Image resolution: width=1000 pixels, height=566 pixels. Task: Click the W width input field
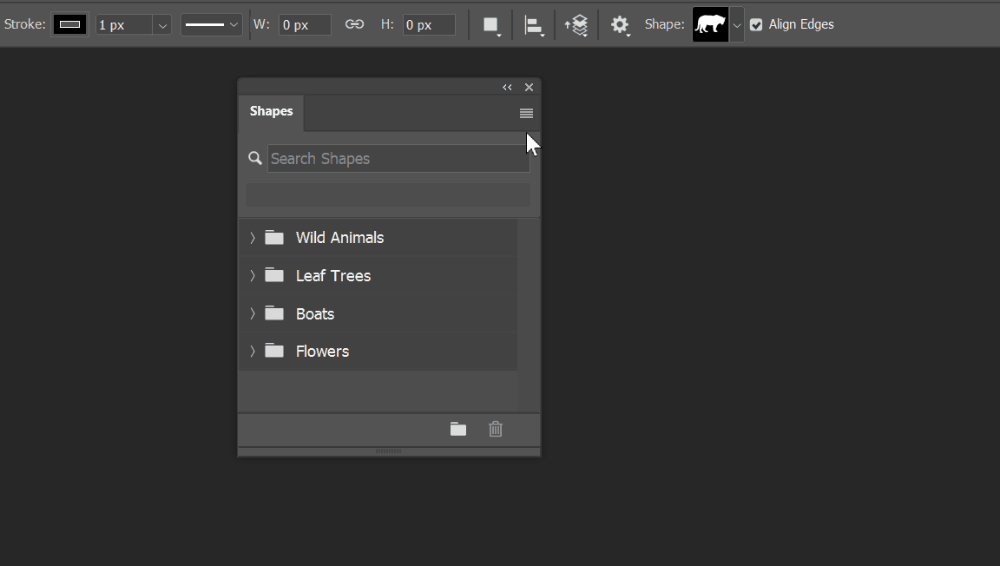pos(305,25)
